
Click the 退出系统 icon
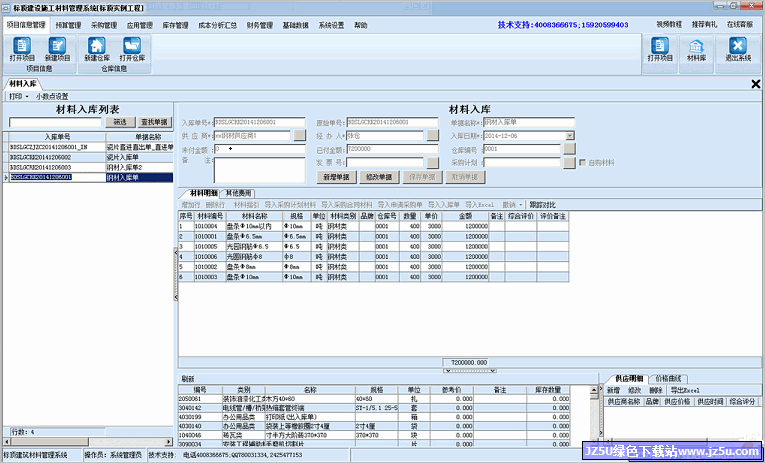(738, 46)
